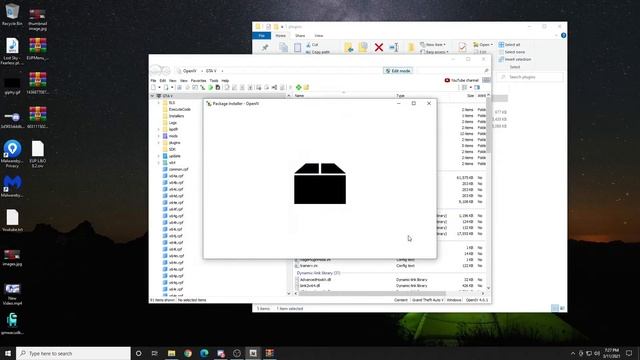Expand the plugins folder node

point(159,142)
